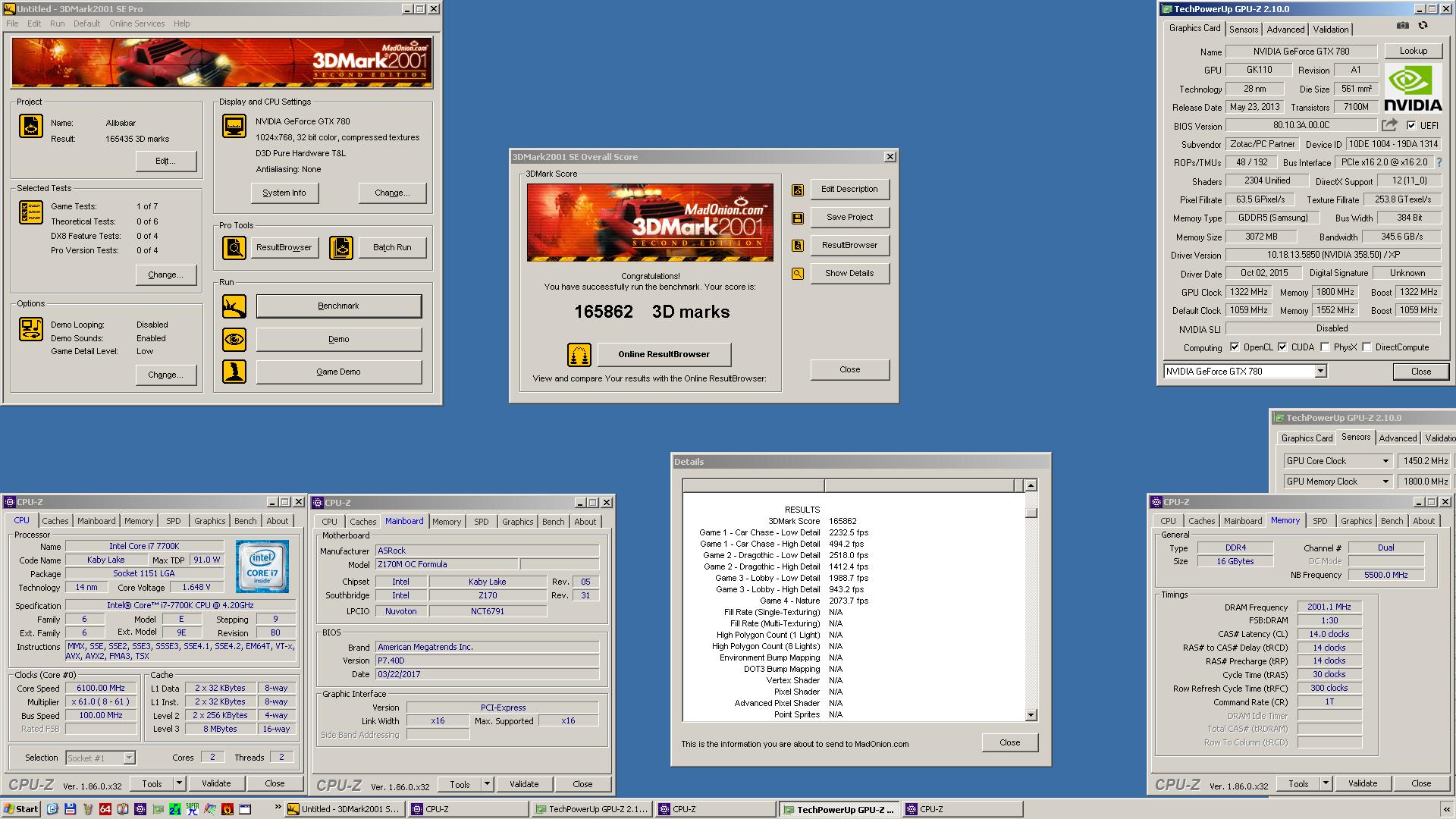1456x819 pixels.
Task: Click the magnifier icon beside Show Details
Action: [x=798, y=274]
